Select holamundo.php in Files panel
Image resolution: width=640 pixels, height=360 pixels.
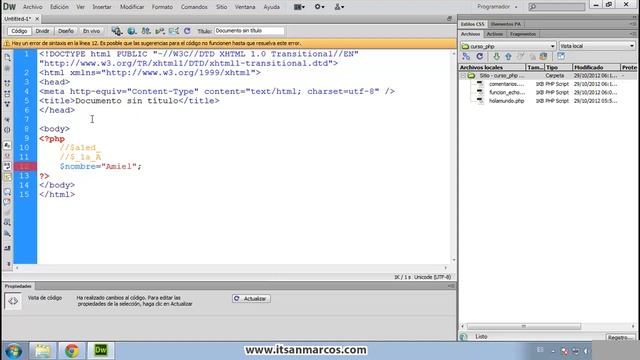pyautogui.click(x=506, y=101)
